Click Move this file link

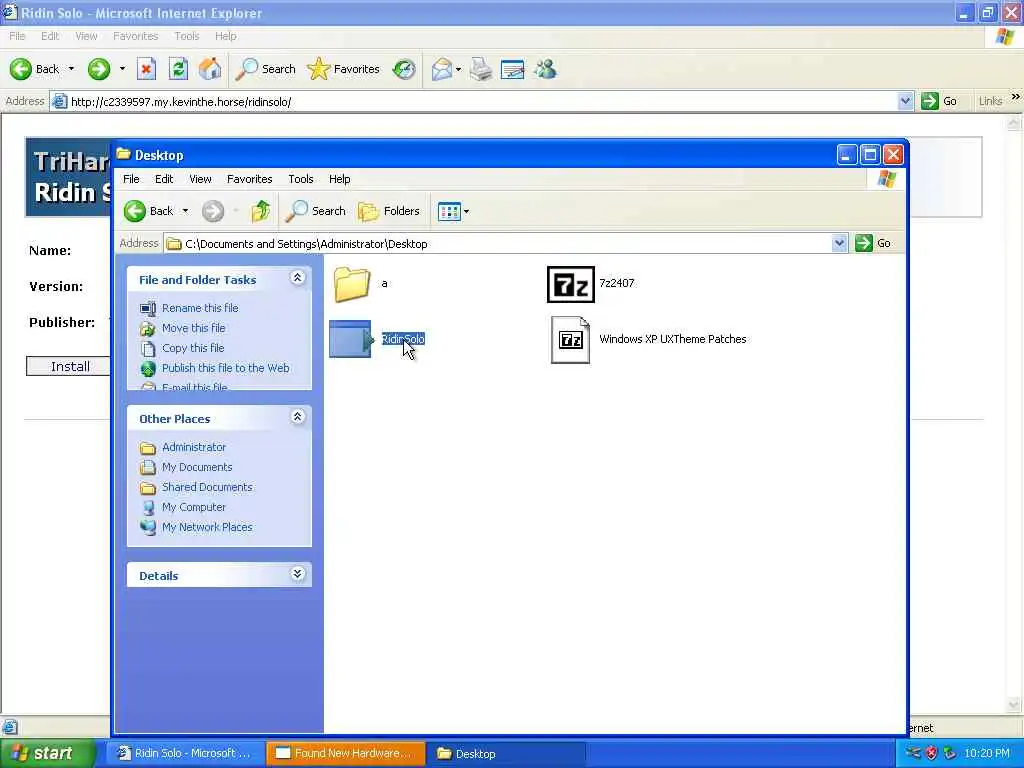pos(193,328)
